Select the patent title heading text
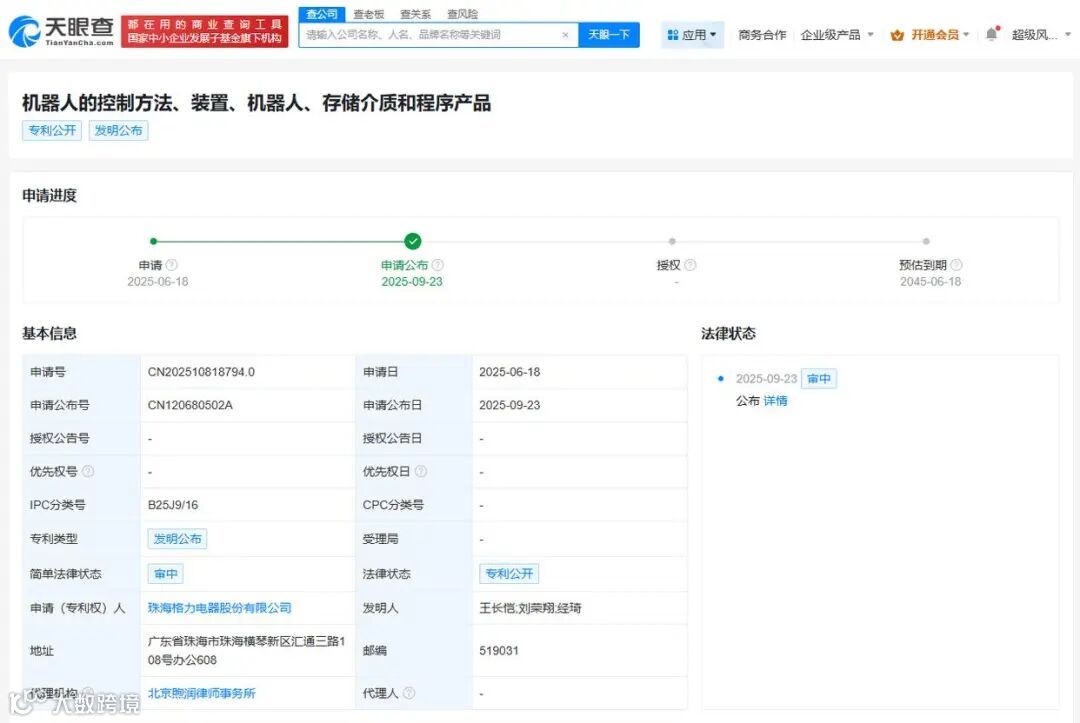 coord(256,103)
